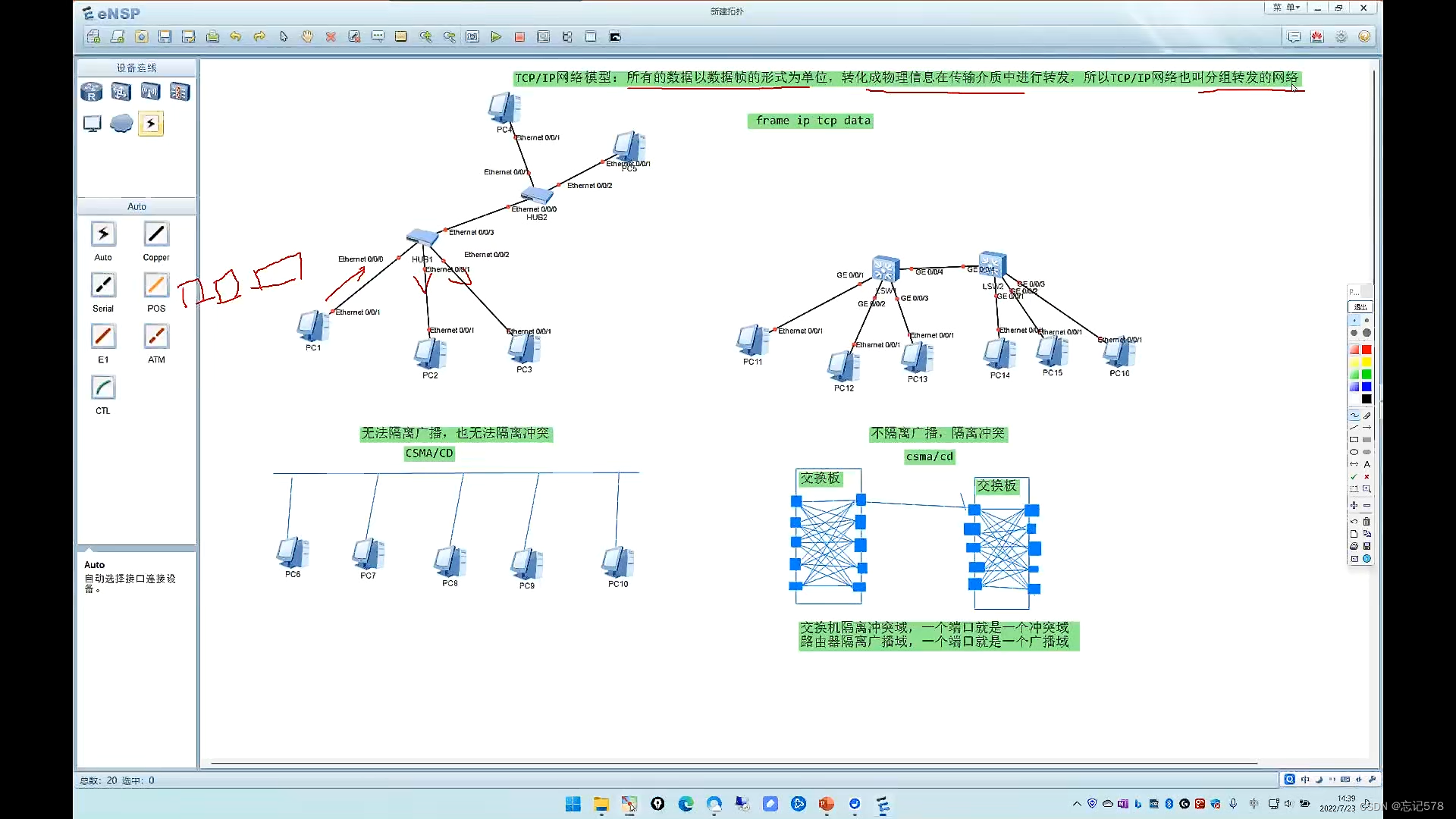
Task: Open Windows Start menu
Action: click(x=573, y=804)
